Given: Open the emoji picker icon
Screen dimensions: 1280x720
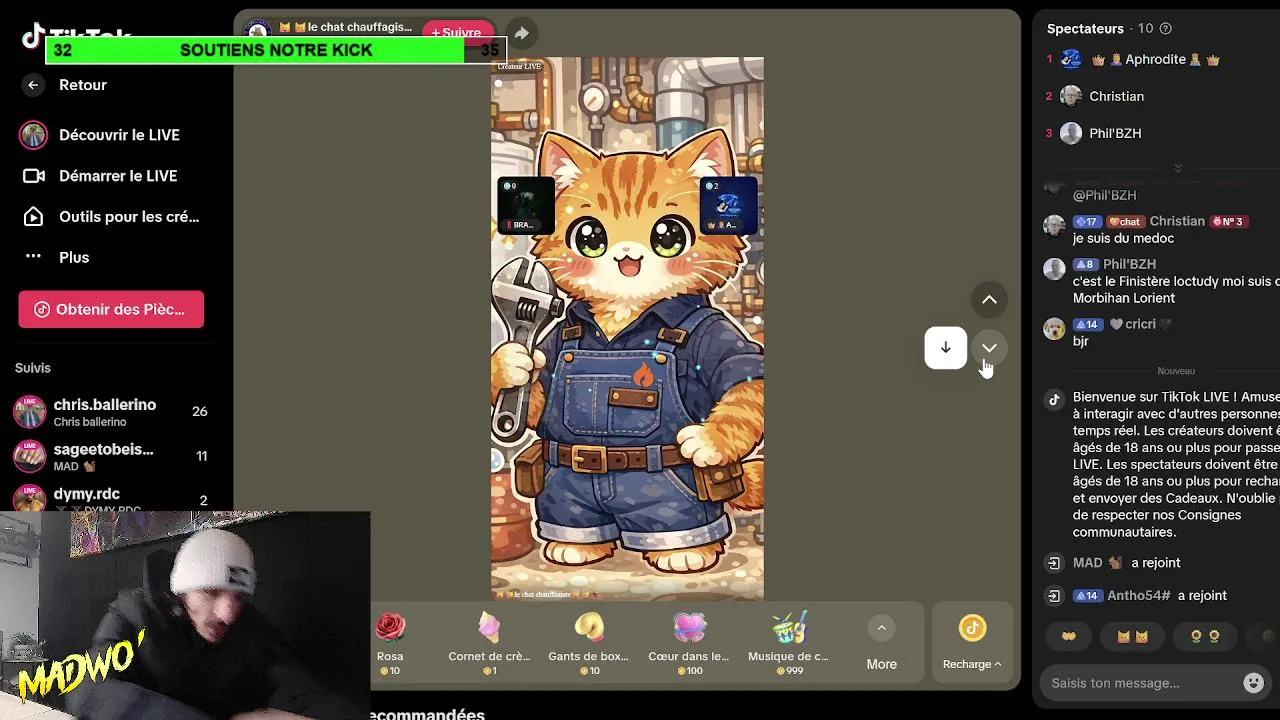Looking at the screenshot, I should (x=1253, y=683).
